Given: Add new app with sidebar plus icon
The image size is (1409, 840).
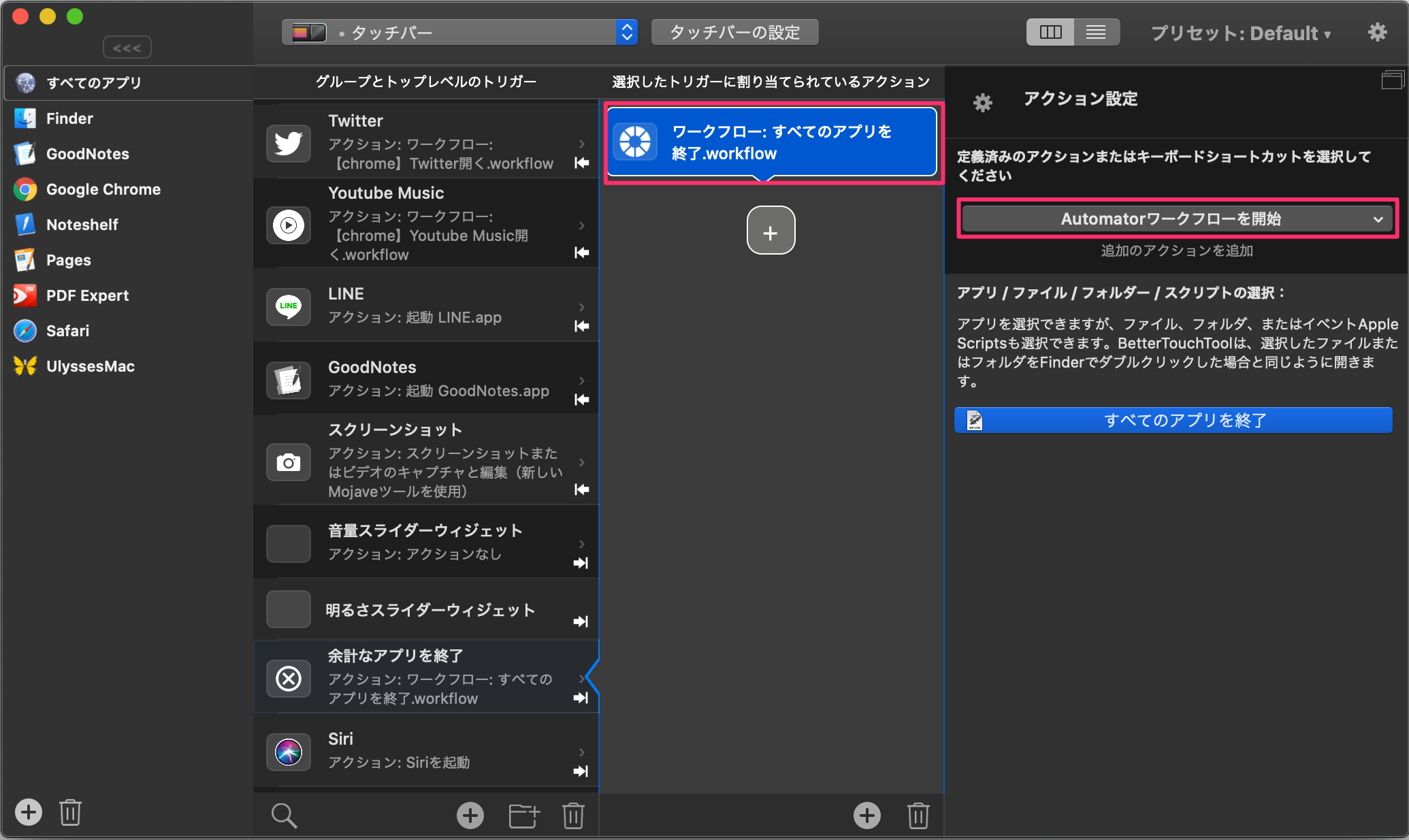Looking at the screenshot, I should [x=29, y=811].
